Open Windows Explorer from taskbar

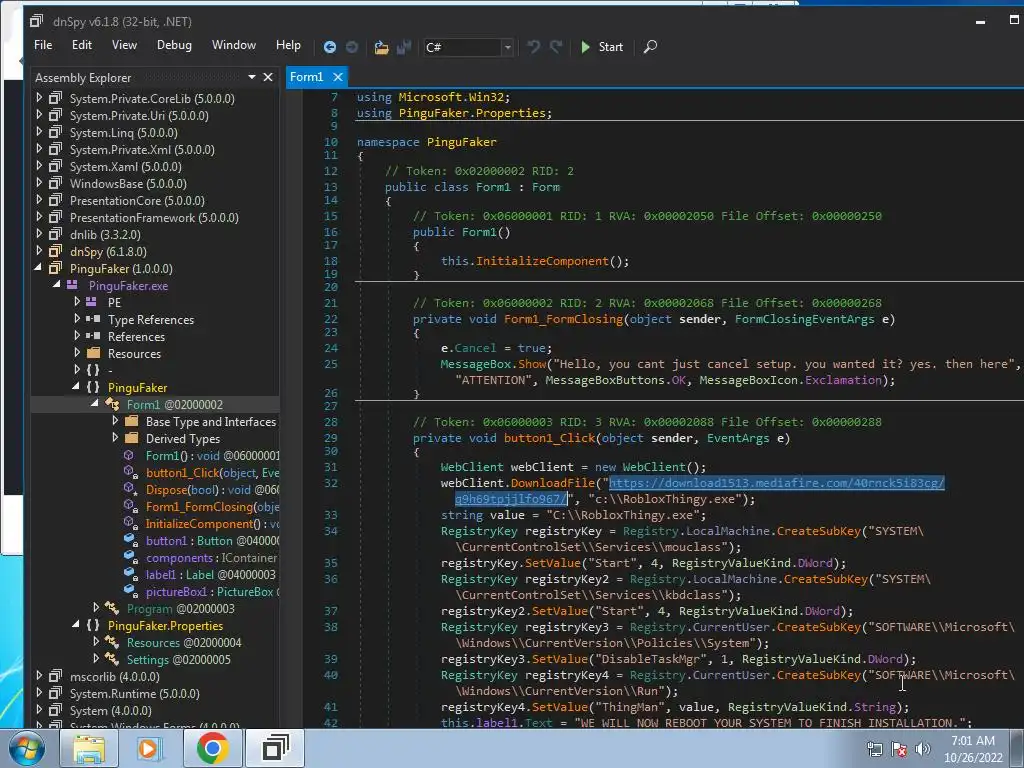click(89, 748)
